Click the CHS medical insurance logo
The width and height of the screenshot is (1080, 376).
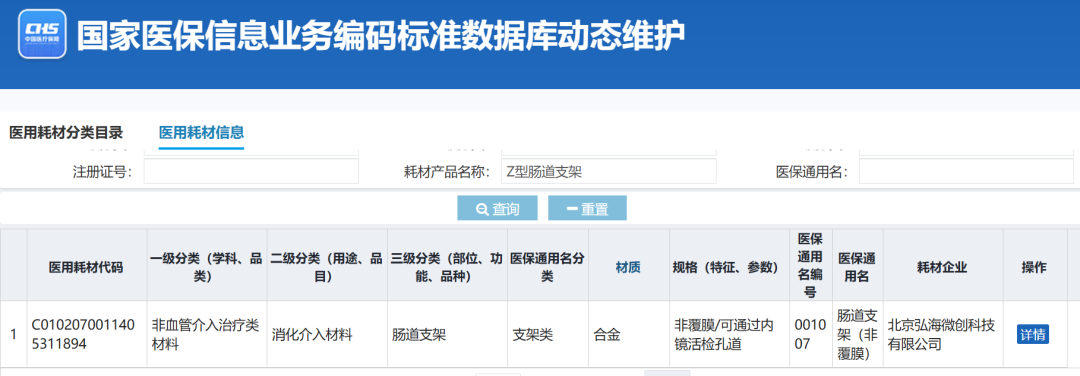click(x=41, y=34)
